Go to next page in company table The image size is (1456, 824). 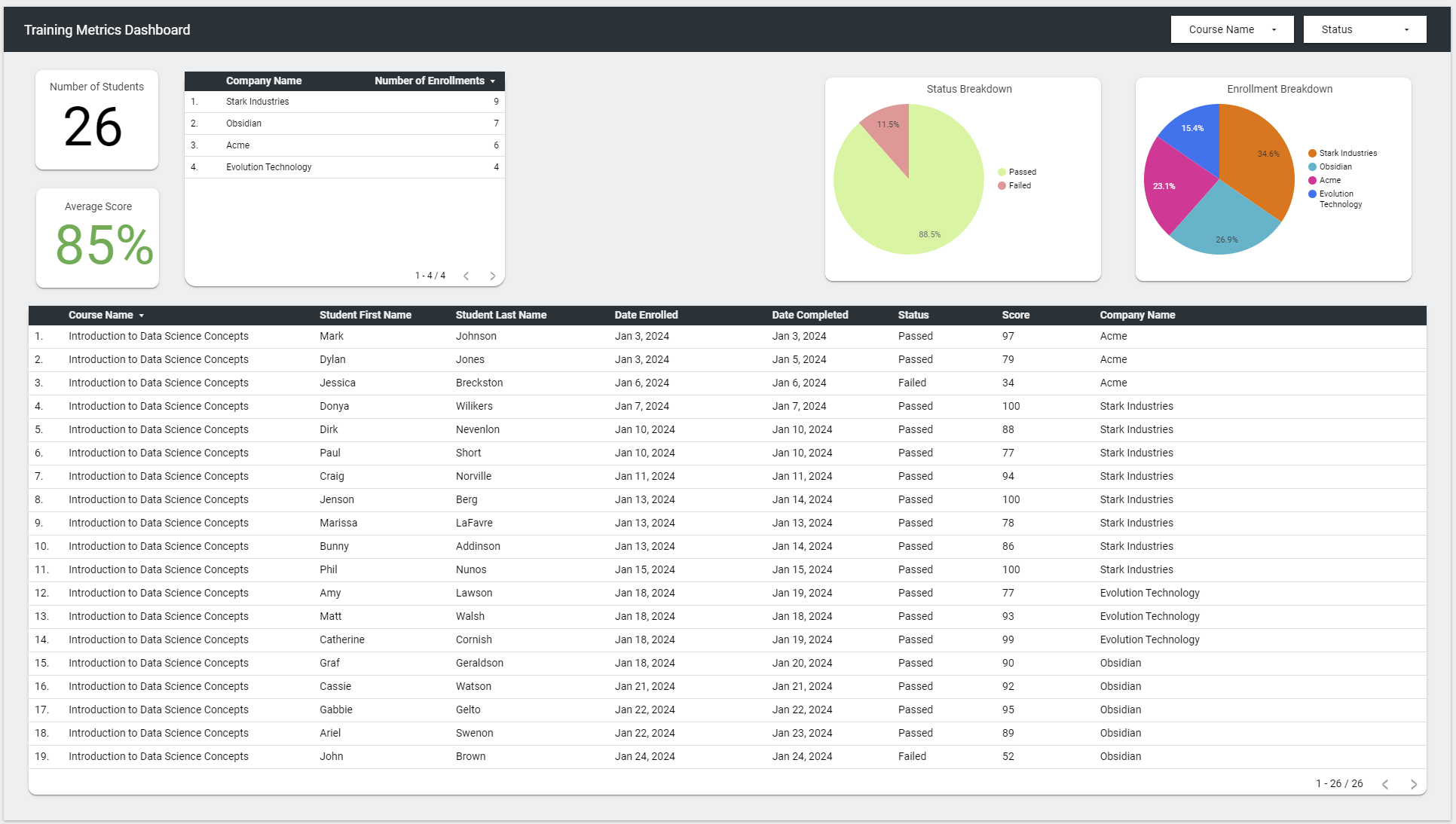point(493,276)
